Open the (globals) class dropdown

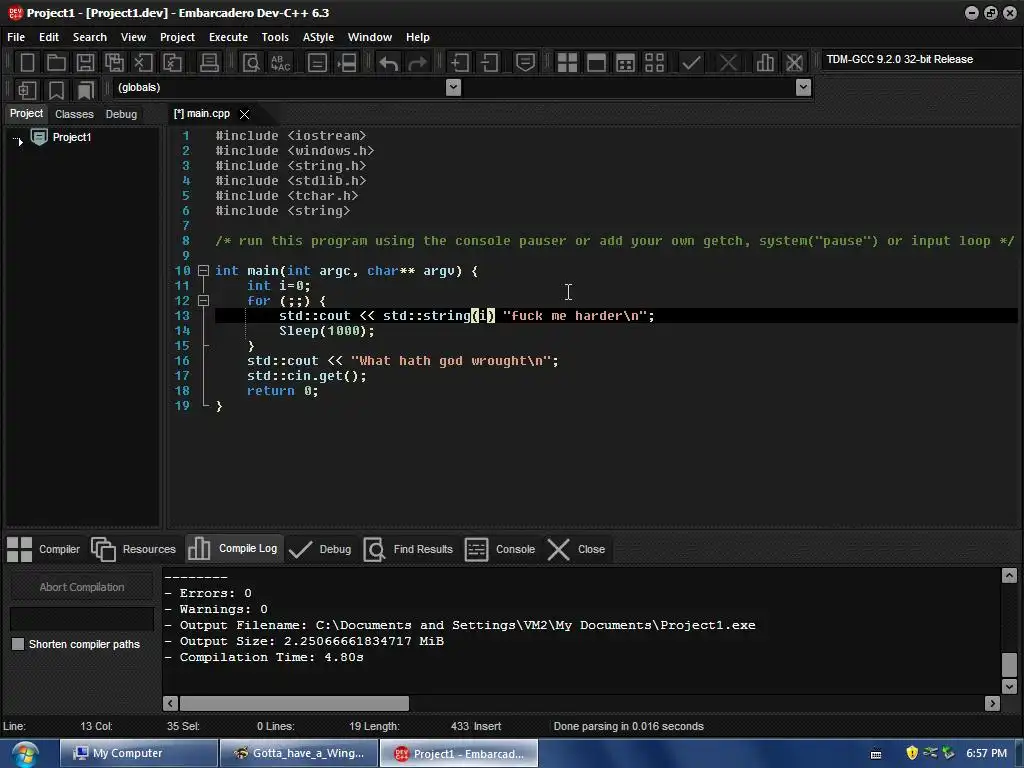[x=453, y=88]
